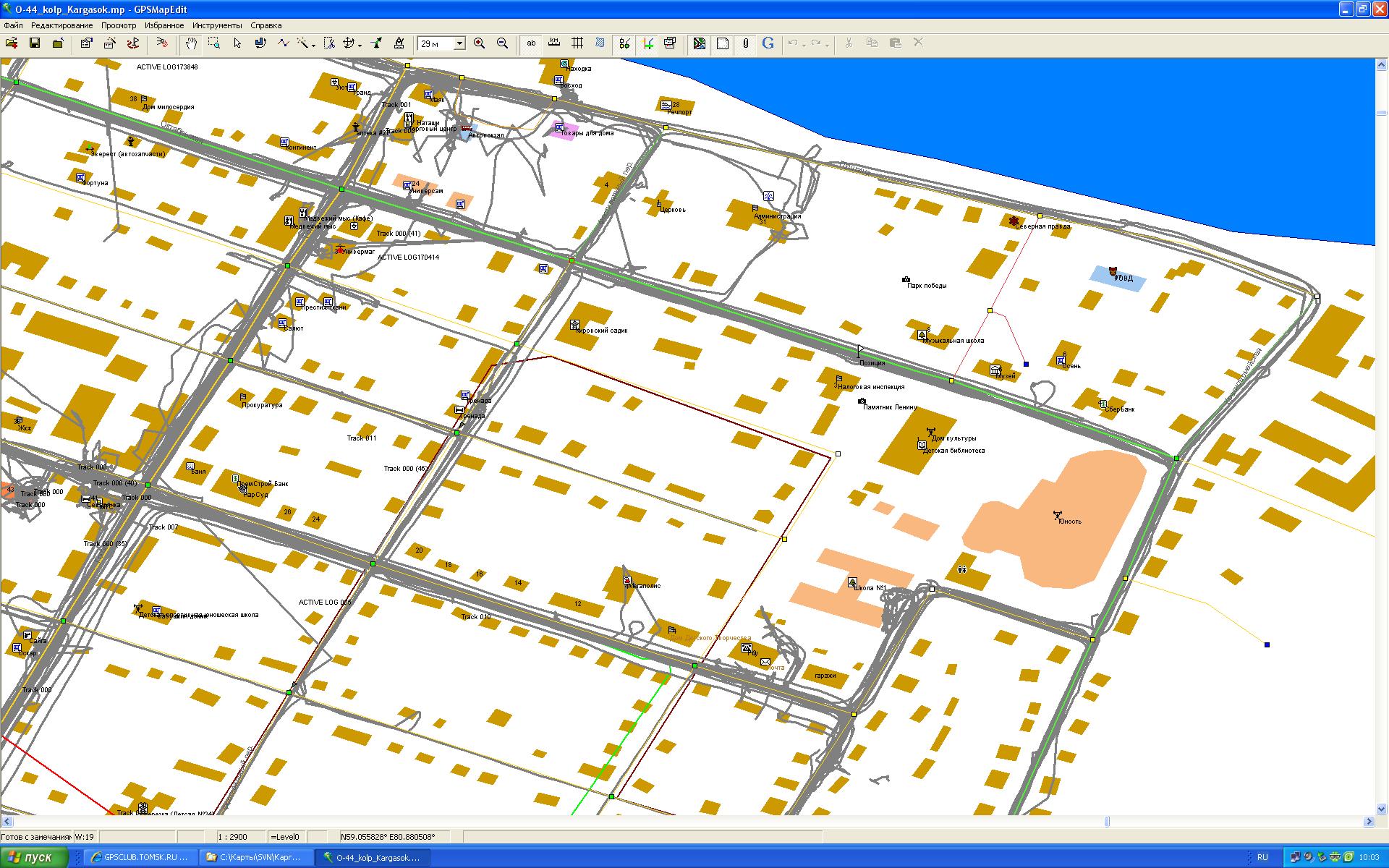Screen dimensions: 1389x868
Task: Toggle the ab labels display
Action: [x=531, y=43]
